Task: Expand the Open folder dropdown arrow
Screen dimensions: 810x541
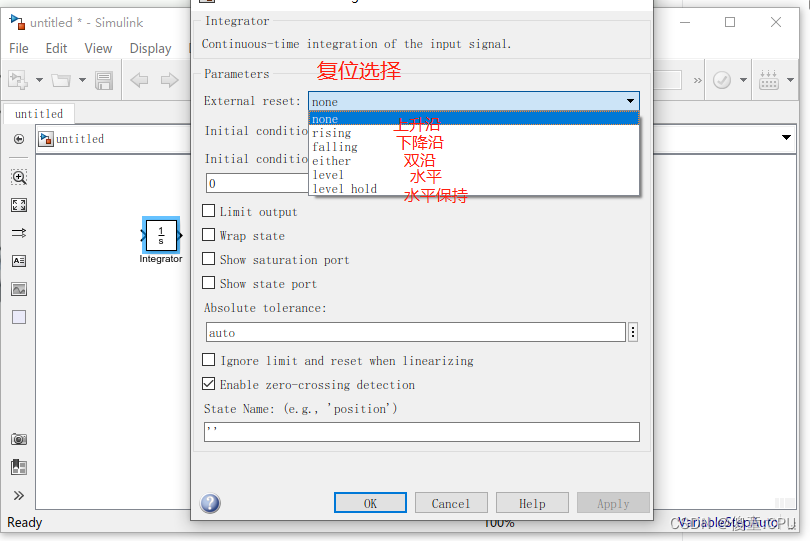Action: 82,80
